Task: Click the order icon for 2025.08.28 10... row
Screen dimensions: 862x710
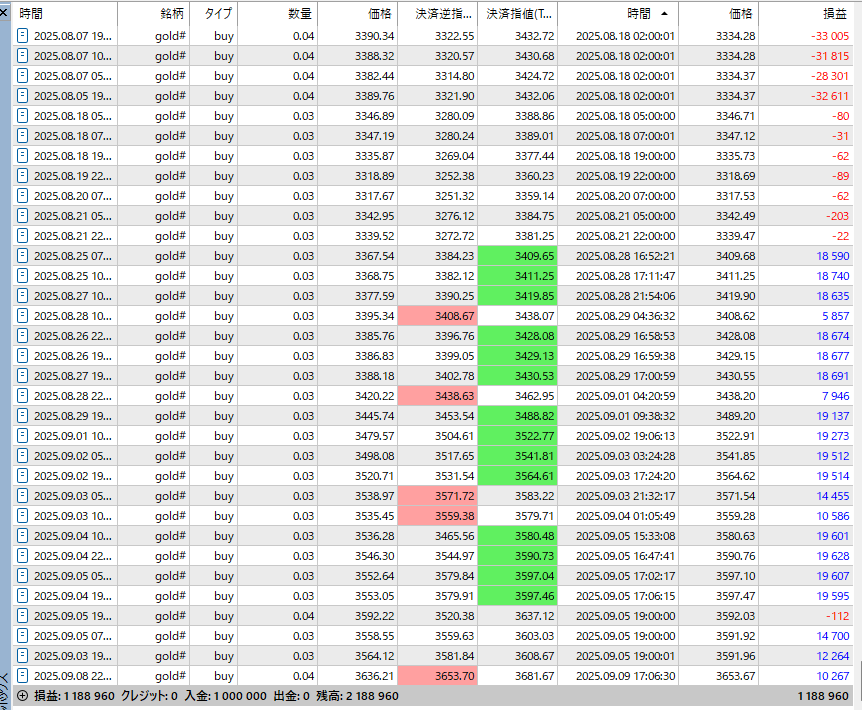Action: (x=23, y=315)
